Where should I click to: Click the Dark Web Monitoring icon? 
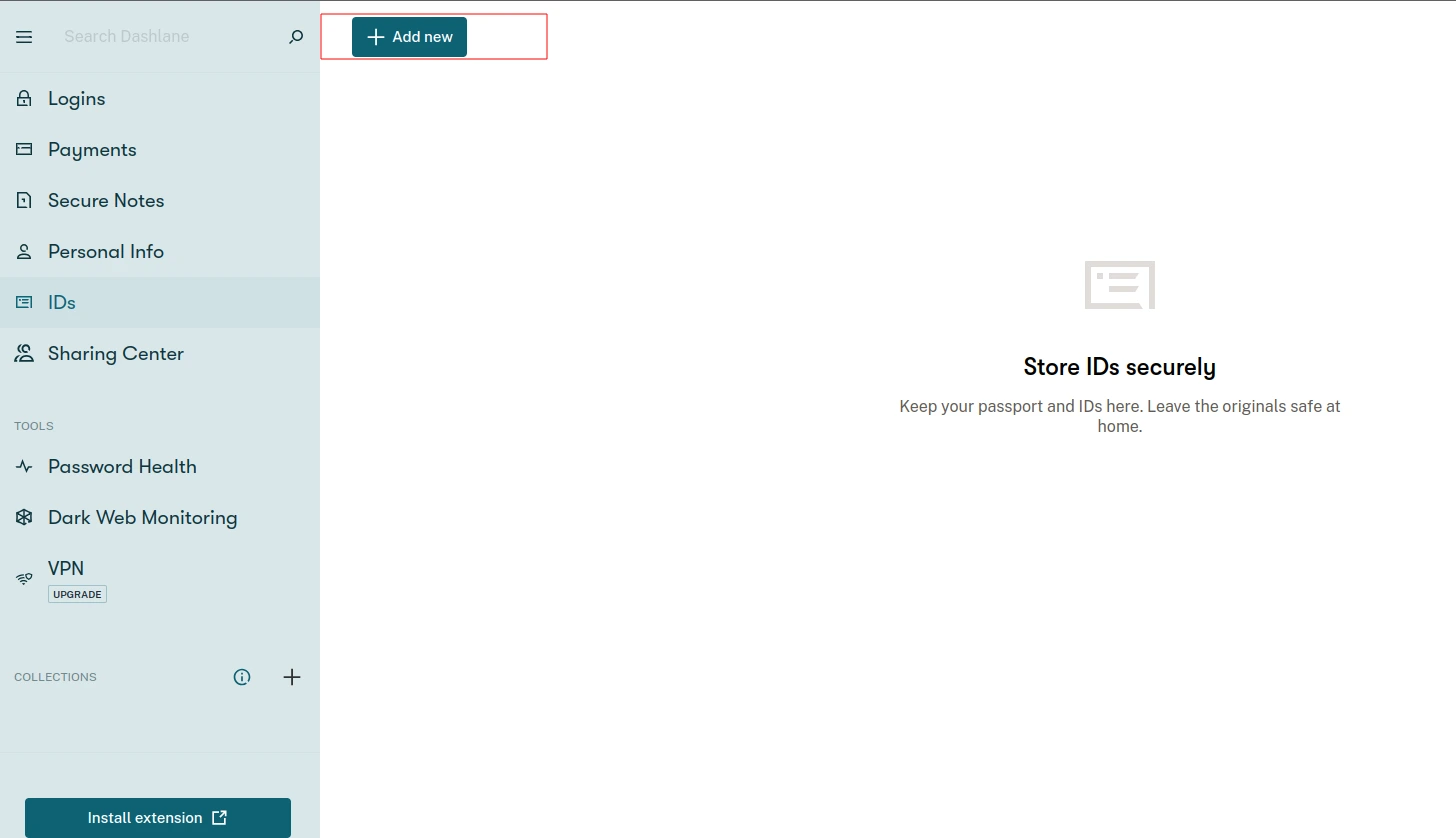[24, 518]
